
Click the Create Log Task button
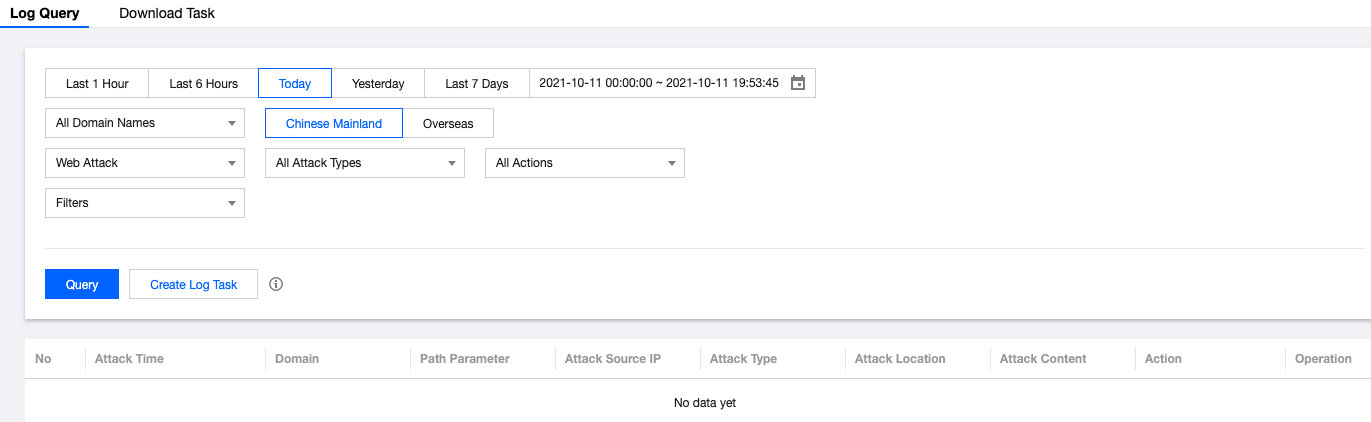click(x=194, y=284)
